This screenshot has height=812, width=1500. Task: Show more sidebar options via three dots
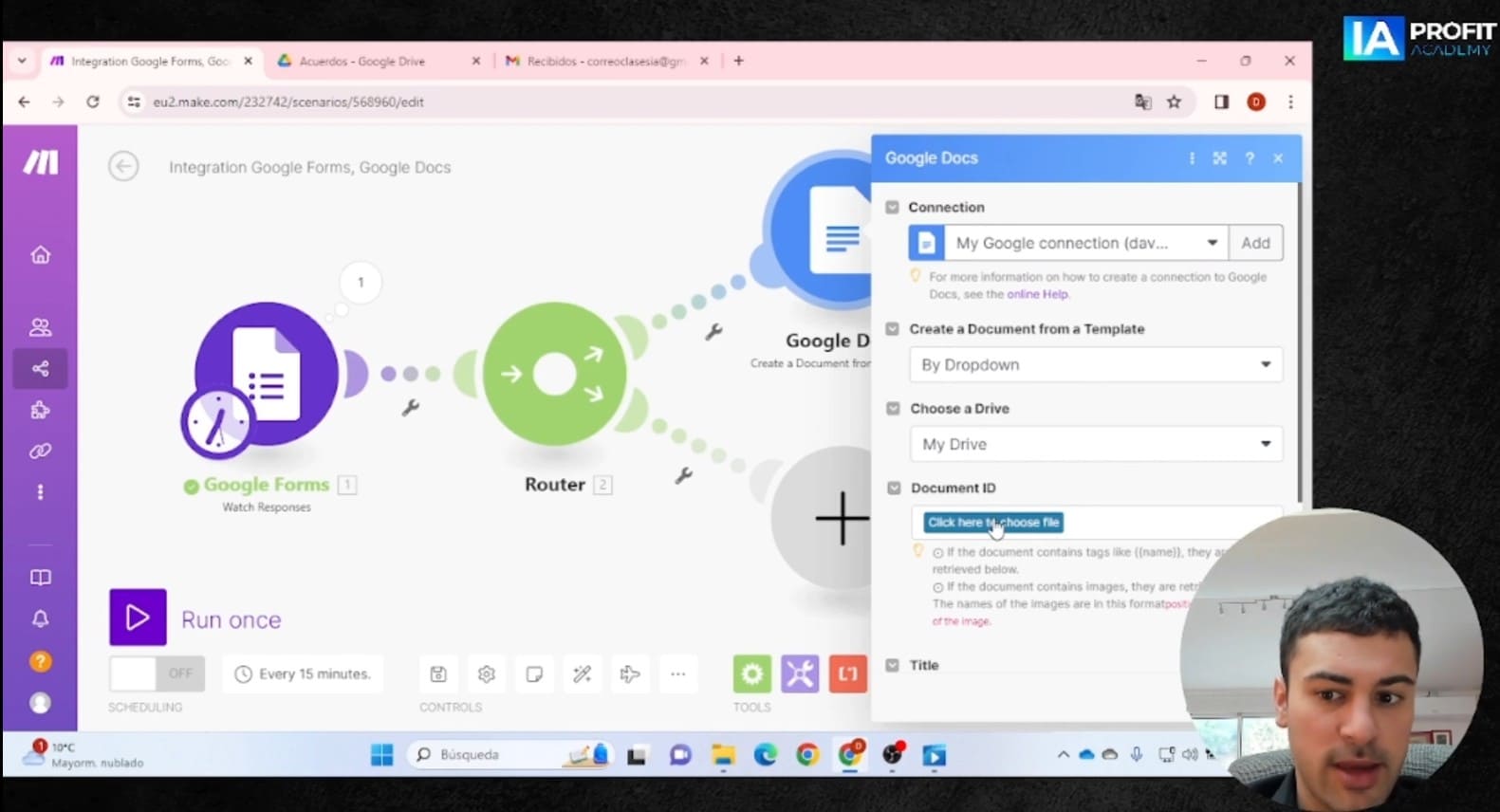click(40, 492)
